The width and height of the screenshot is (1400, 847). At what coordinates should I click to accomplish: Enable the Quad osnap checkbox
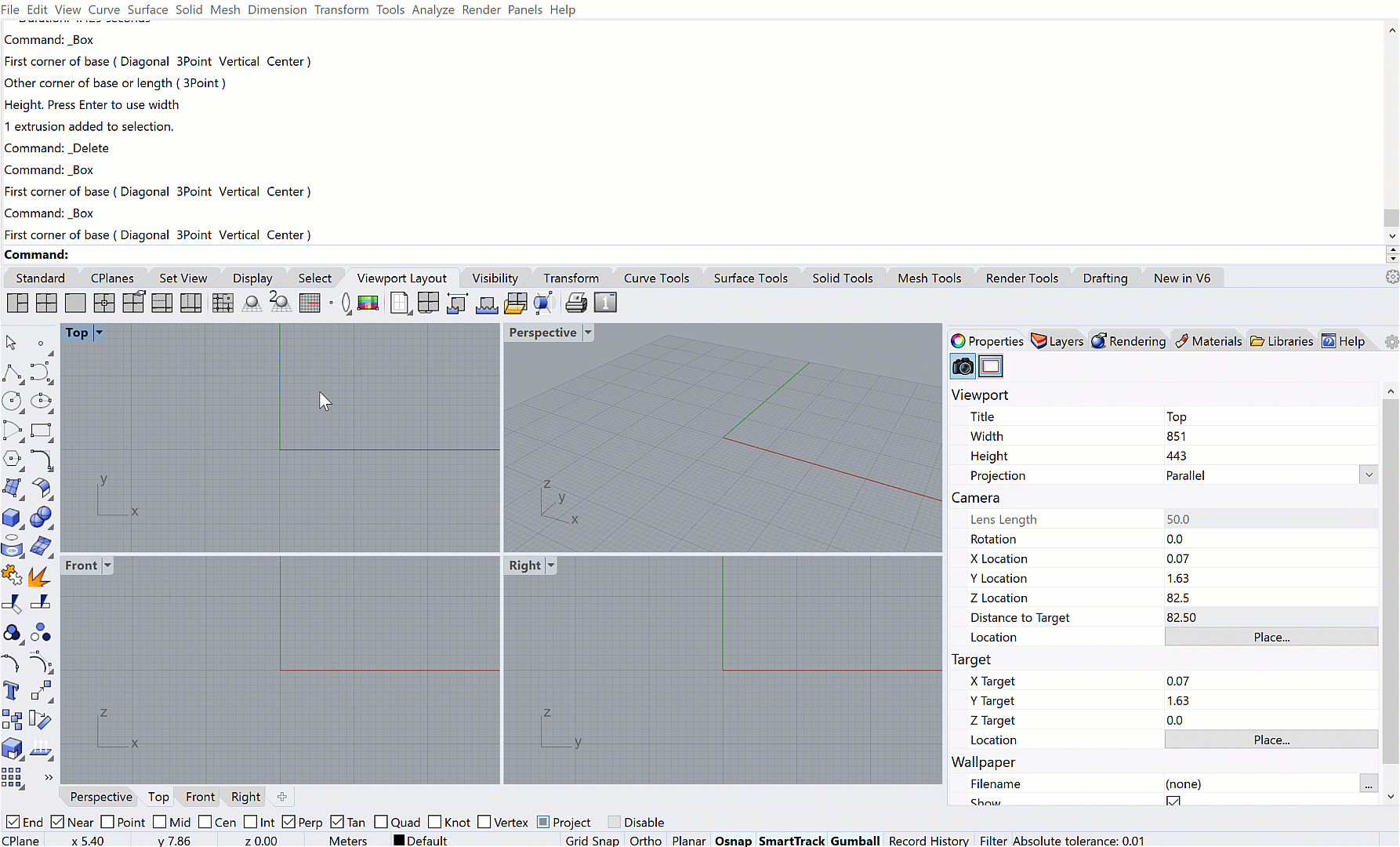tap(381, 822)
